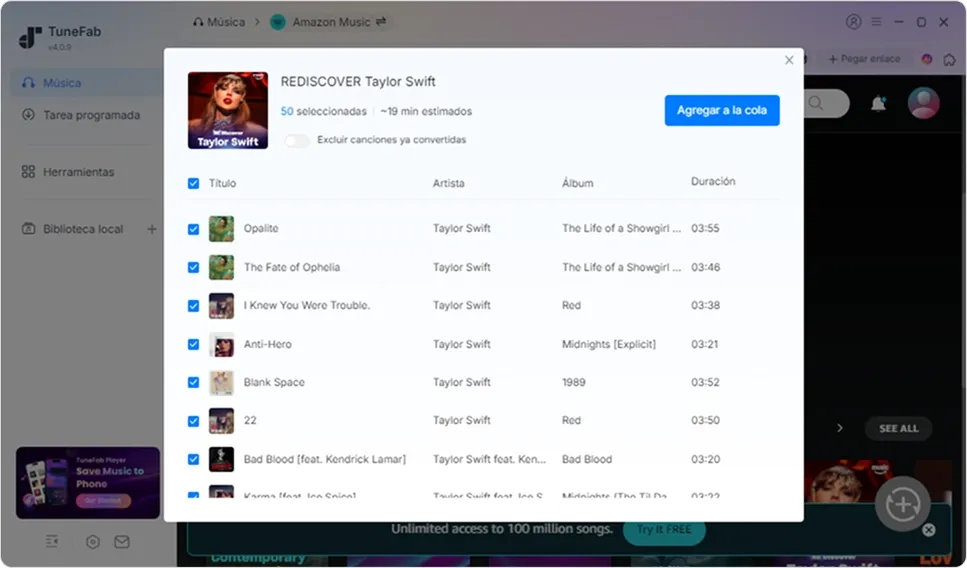Click the Save Music to Phone banner
967x568 pixels.
click(88, 483)
